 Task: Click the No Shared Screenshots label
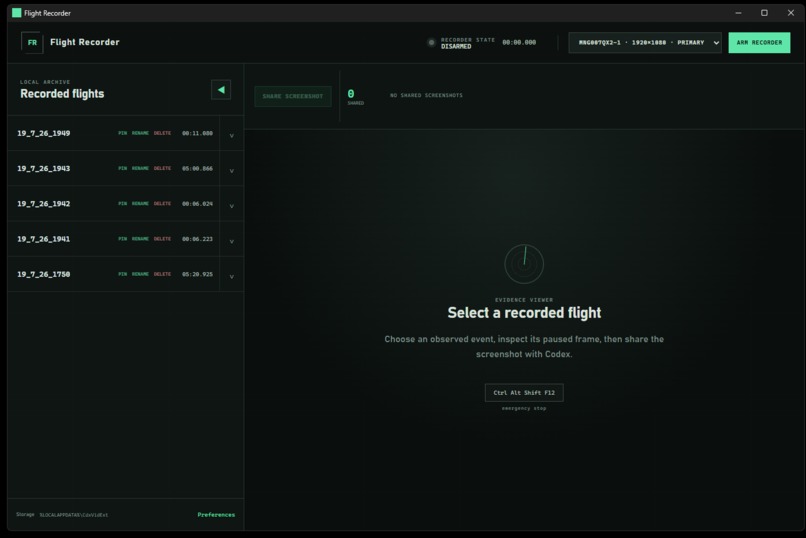coord(426,95)
